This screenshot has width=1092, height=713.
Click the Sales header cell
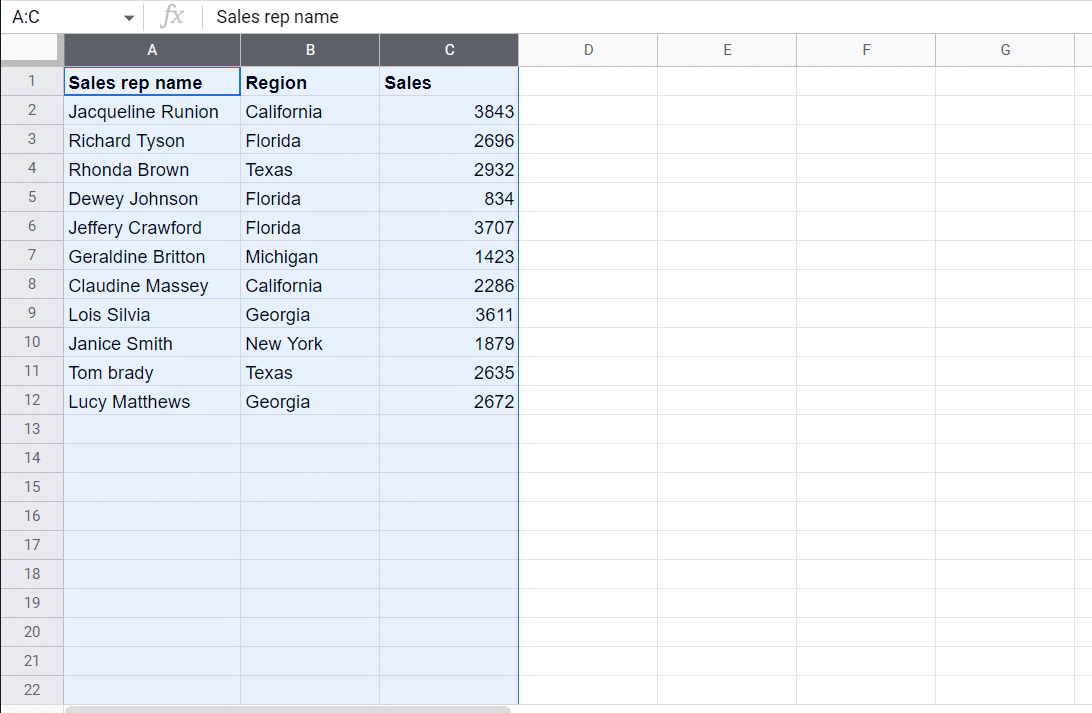coord(449,83)
